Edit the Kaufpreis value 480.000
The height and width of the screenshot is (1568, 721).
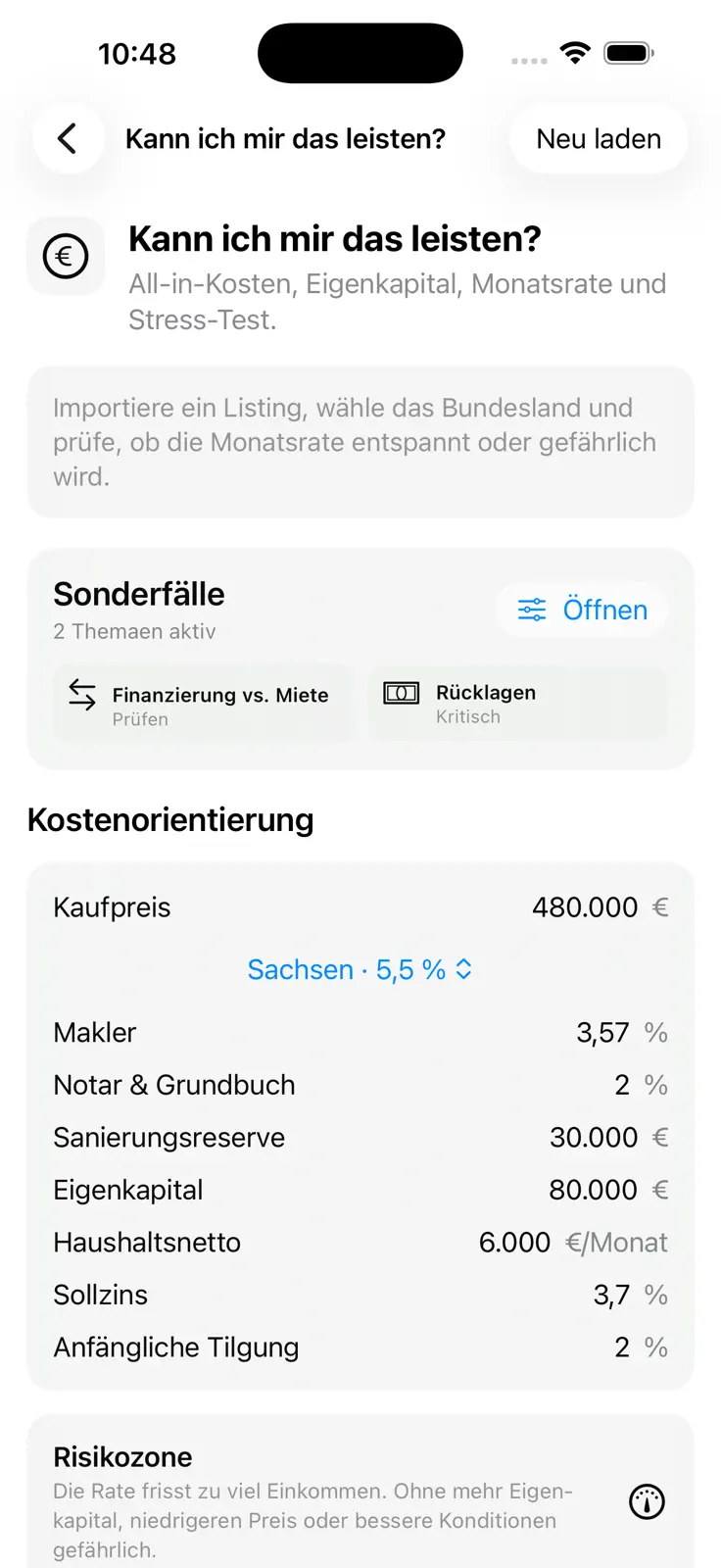tap(585, 907)
